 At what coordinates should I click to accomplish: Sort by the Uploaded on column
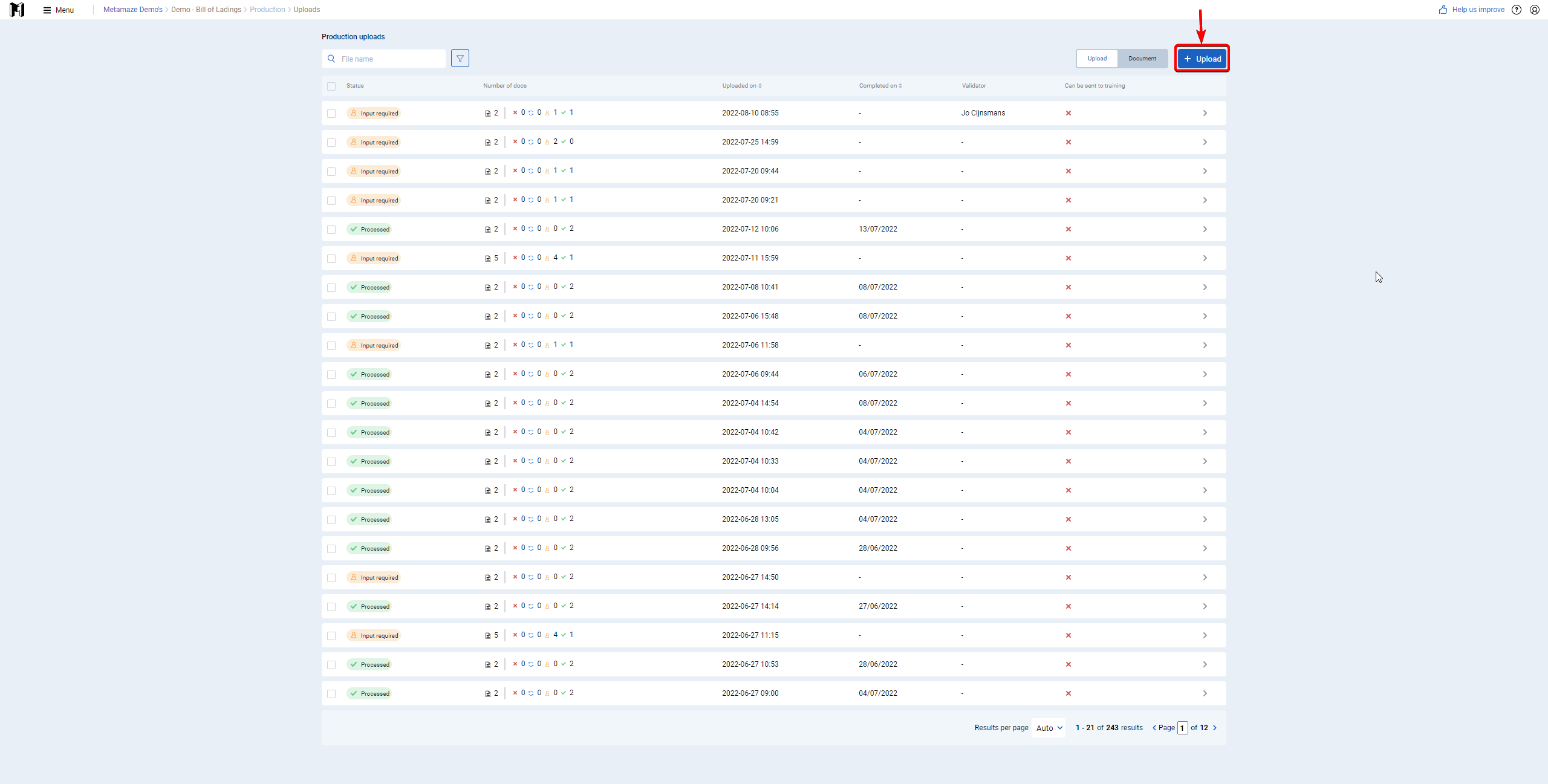pos(742,86)
